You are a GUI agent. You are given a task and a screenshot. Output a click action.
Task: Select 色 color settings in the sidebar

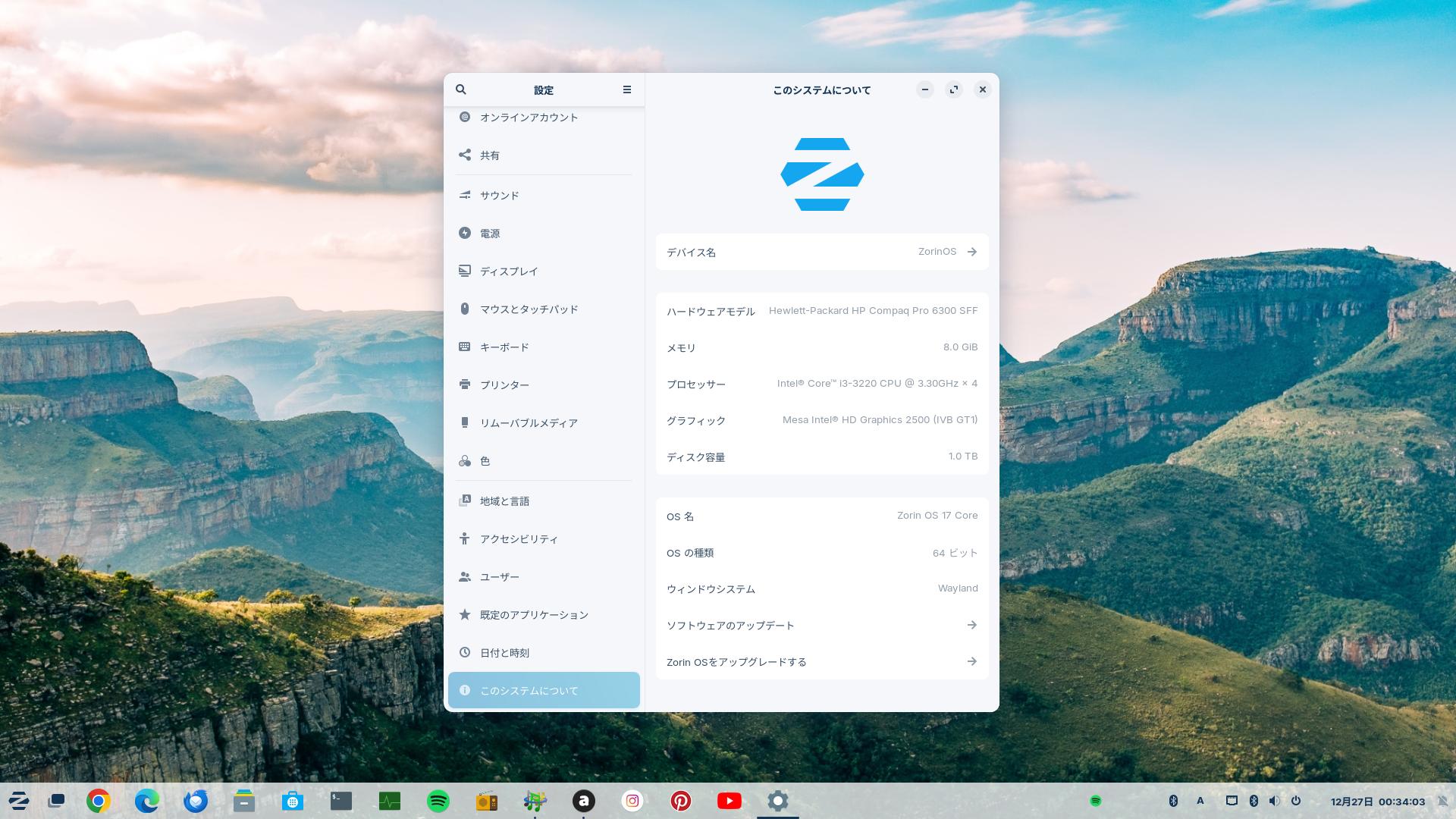[544, 461]
